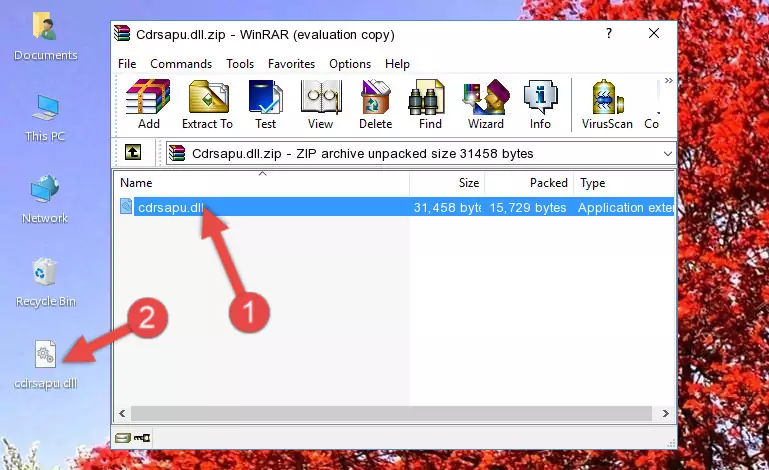Click the WinRAR title bar icon
The width and height of the screenshot is (769, 470).
[122, 34]
